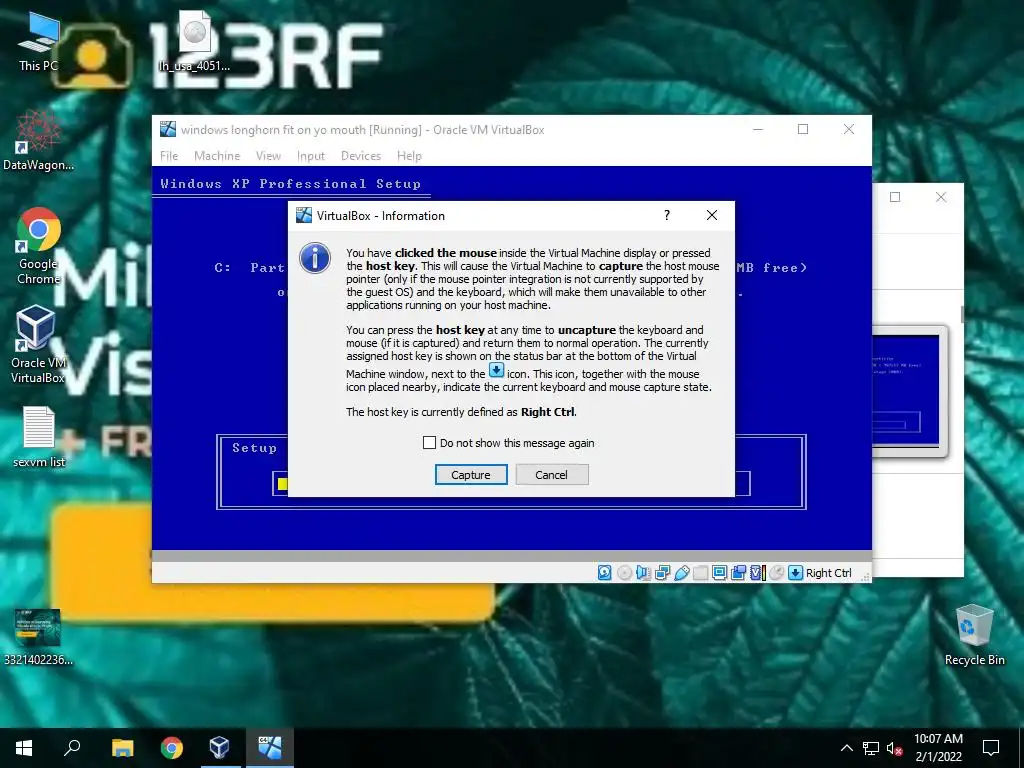Open the Devices menu
Viewport: 1024px width, 768px height.
click(x=360, y=155)
